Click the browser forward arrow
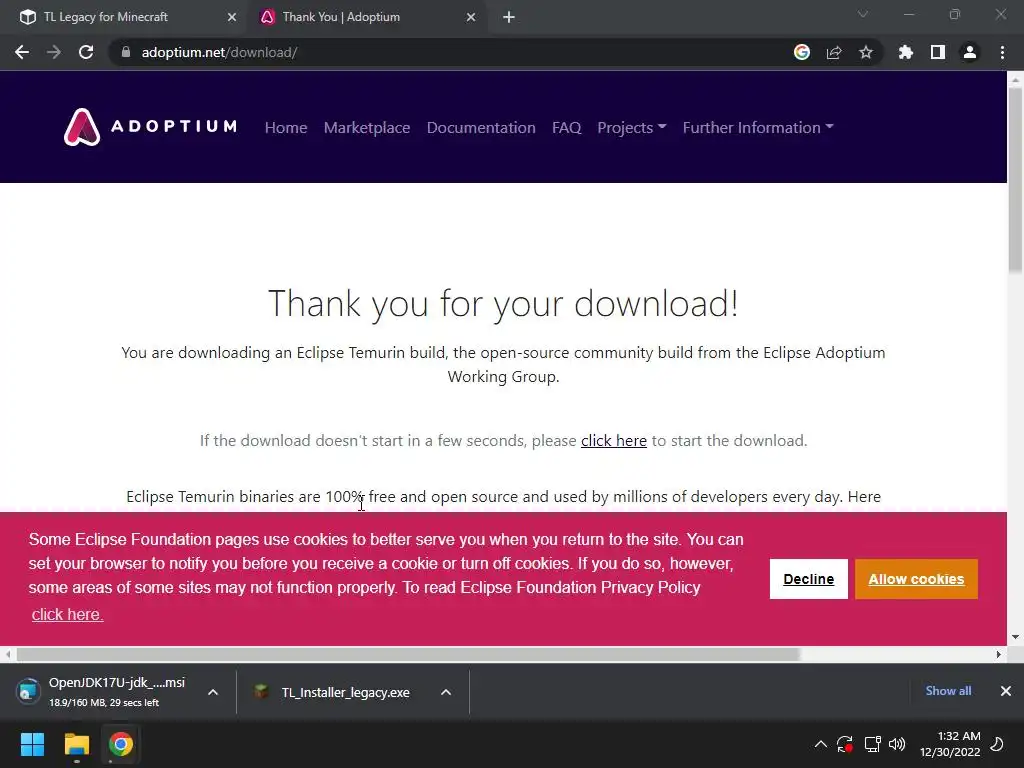1024x768 pixels. click(54, 52)
